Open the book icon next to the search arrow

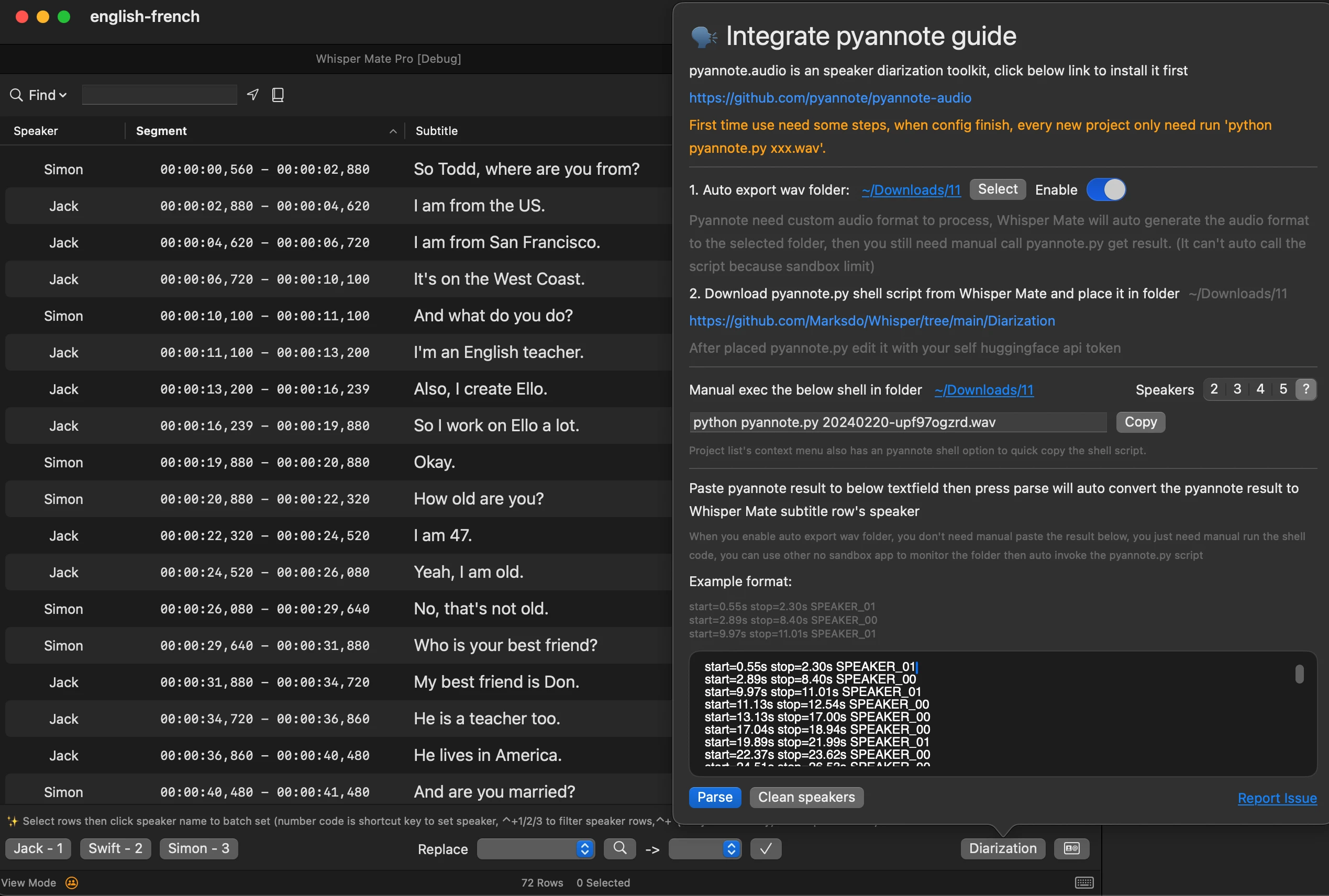tap(279, 94)
